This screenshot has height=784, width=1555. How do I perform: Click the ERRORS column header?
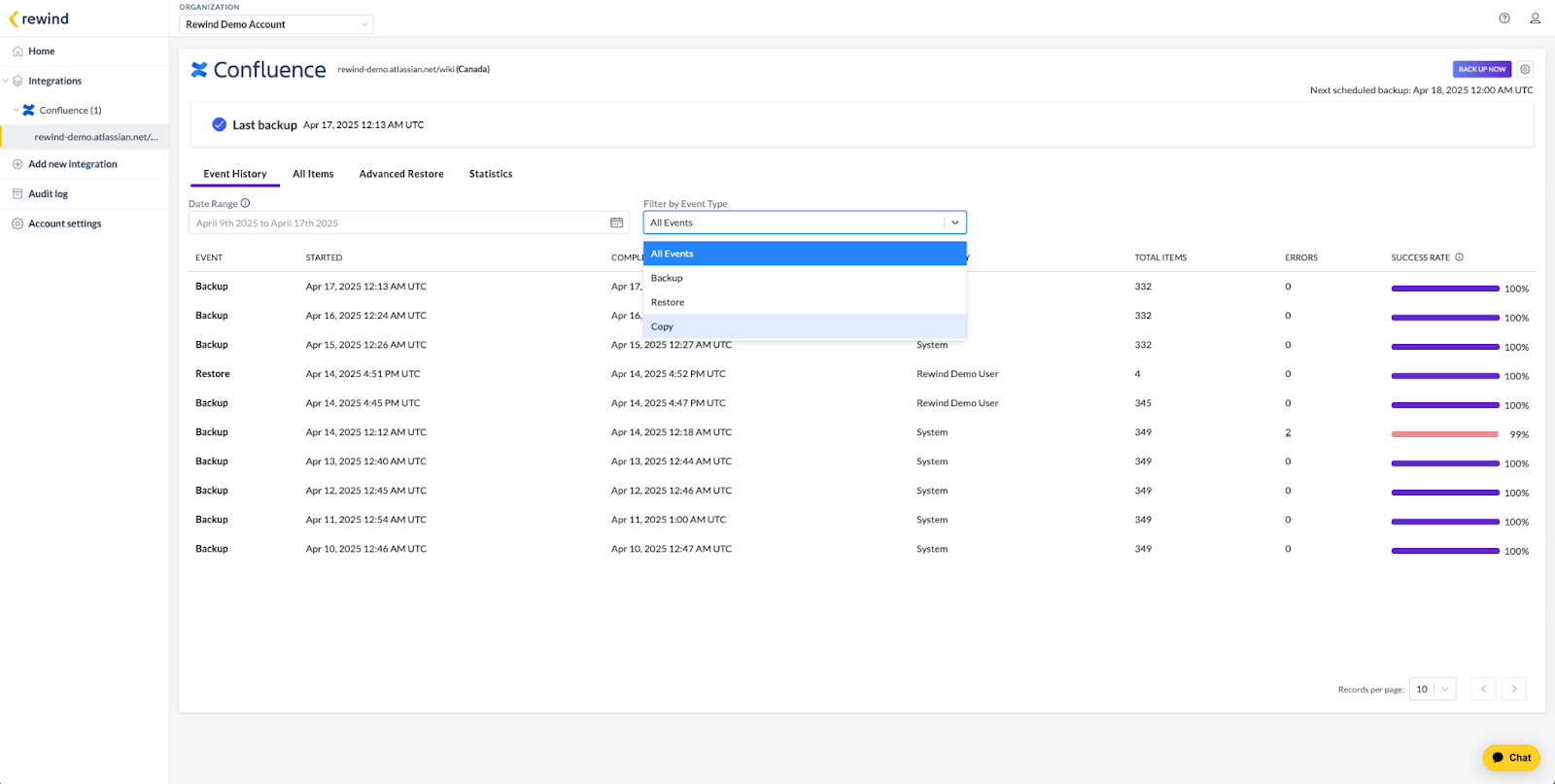1301,257
